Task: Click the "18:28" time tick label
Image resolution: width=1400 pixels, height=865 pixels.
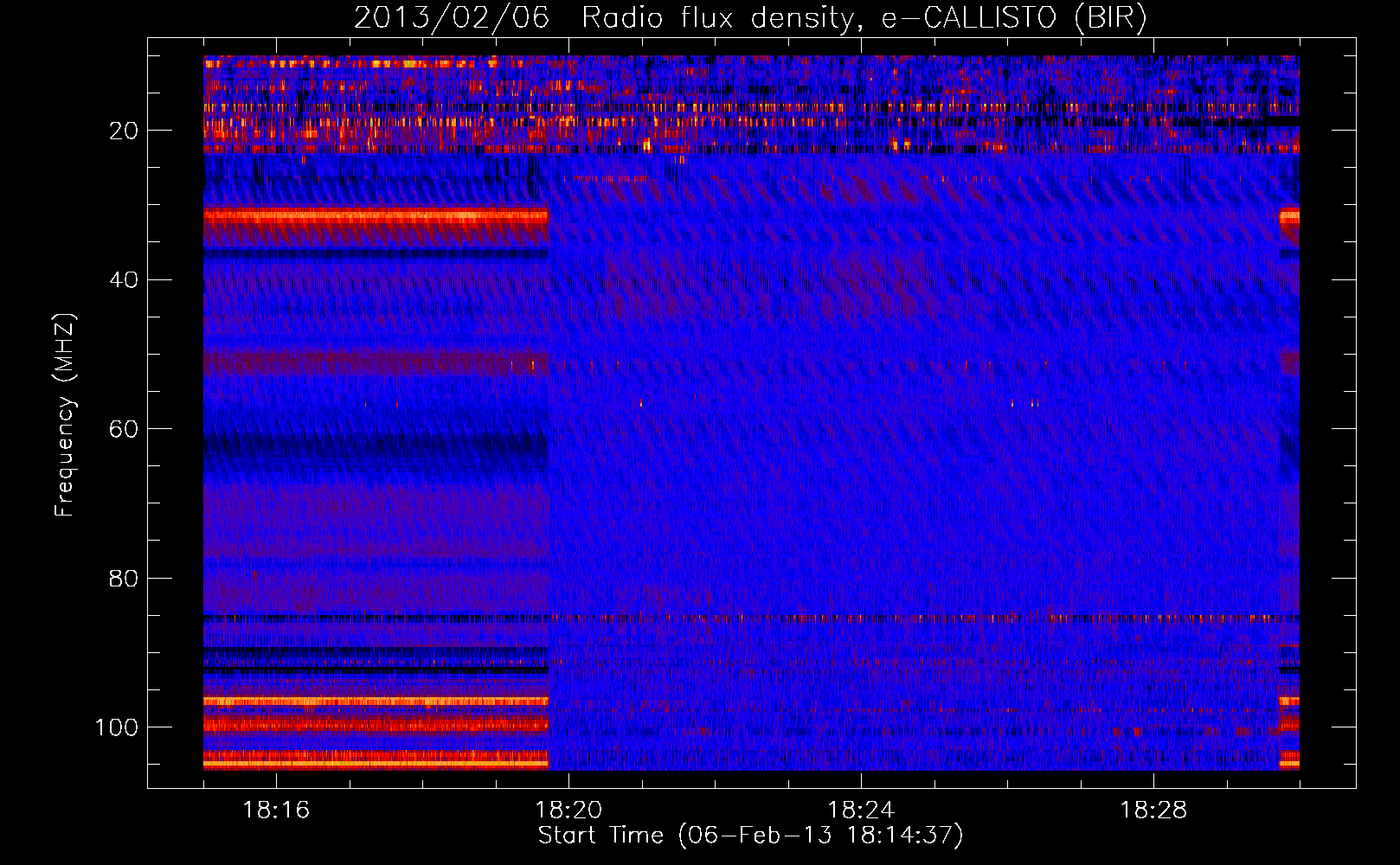Action: click(x=1153, y=811)
